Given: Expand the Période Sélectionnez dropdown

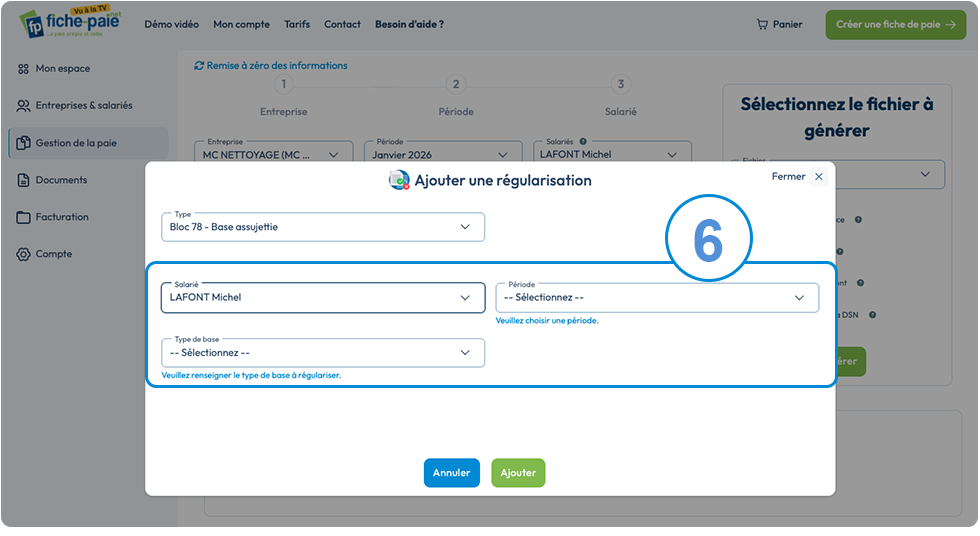Looking at the screenshot, I should (657, 298).
